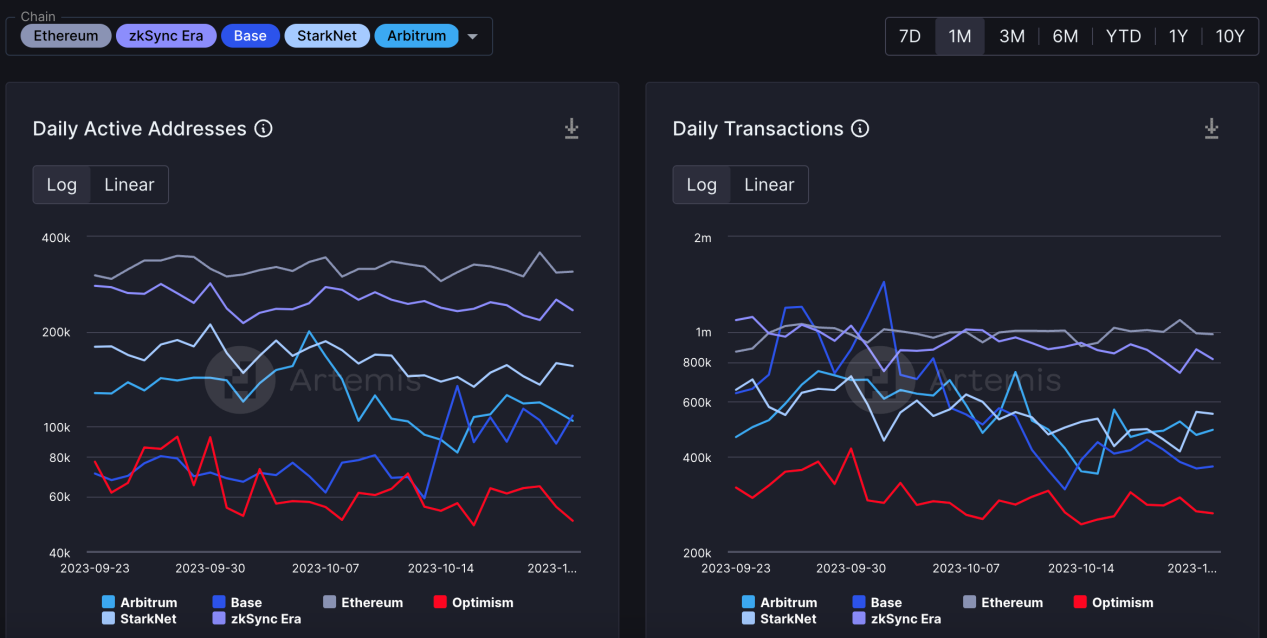Viewport: 1267px width, 638px height.
Task: Download the Daily Transactions chart data
Action: tap(1211, 128)
